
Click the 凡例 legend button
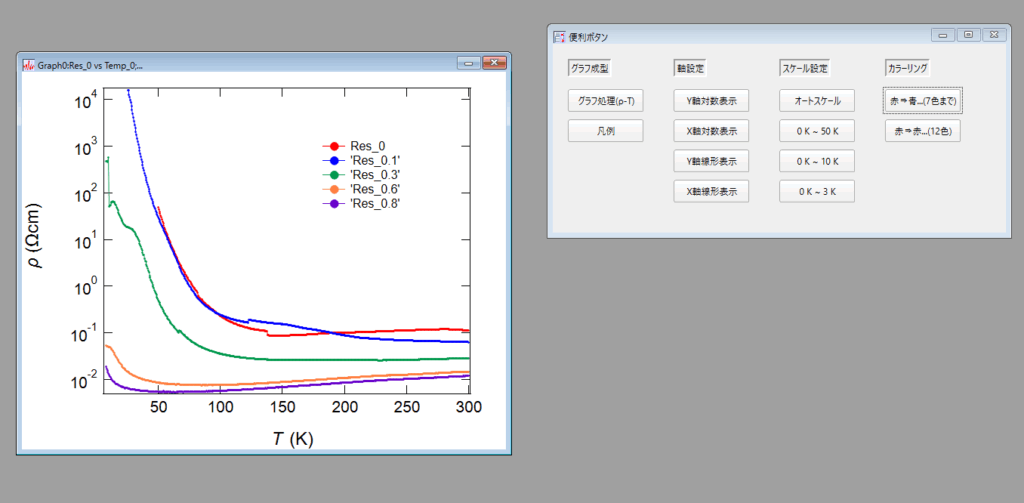pos(605,131)
